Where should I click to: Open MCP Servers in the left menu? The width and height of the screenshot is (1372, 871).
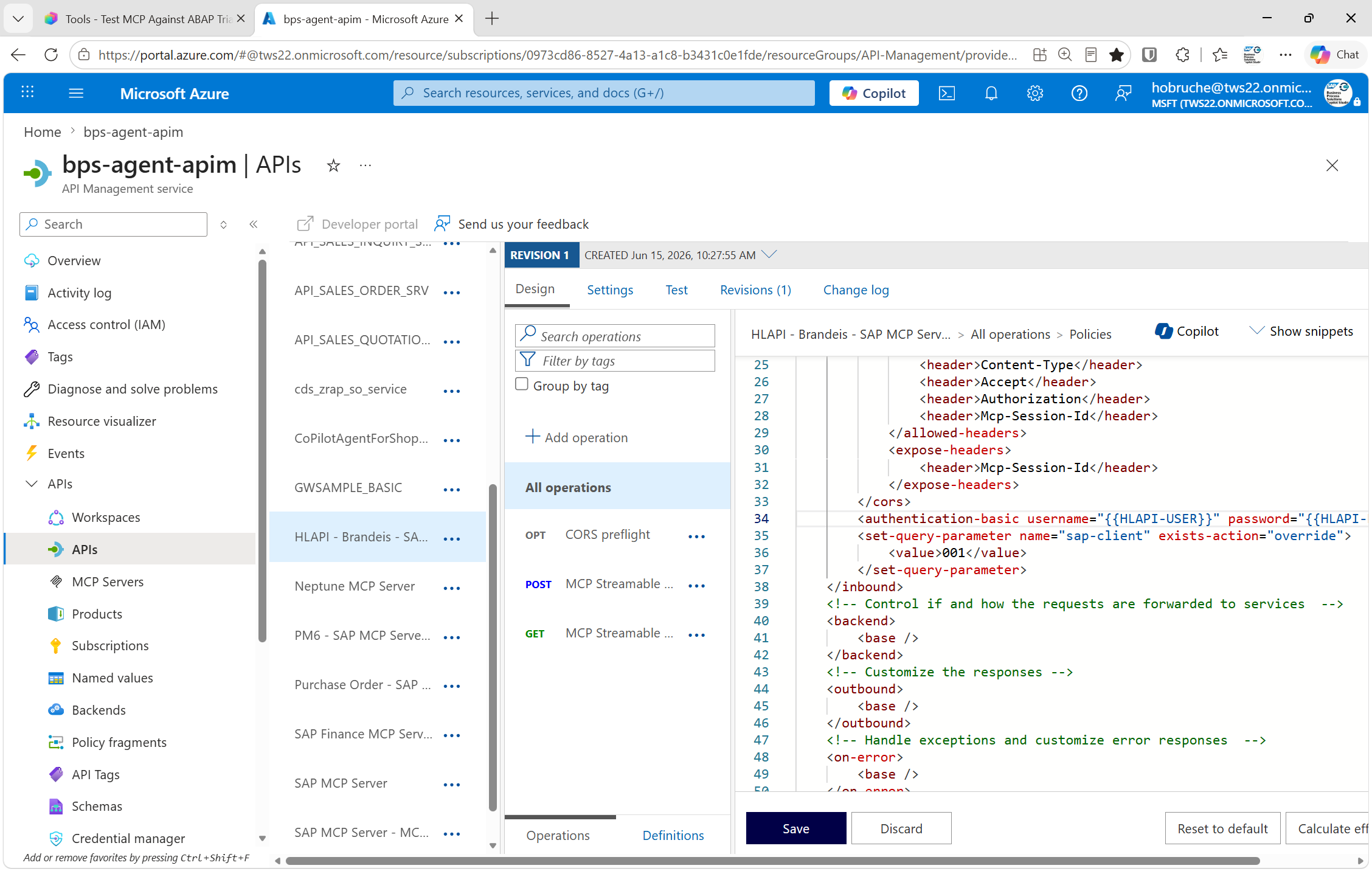[108, 581]
